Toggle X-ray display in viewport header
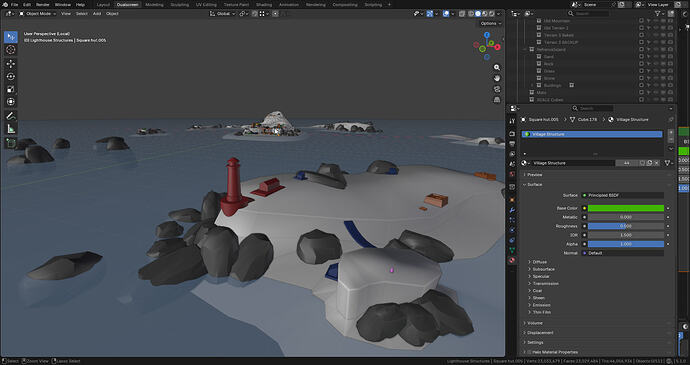 click(x=462, y=14)
